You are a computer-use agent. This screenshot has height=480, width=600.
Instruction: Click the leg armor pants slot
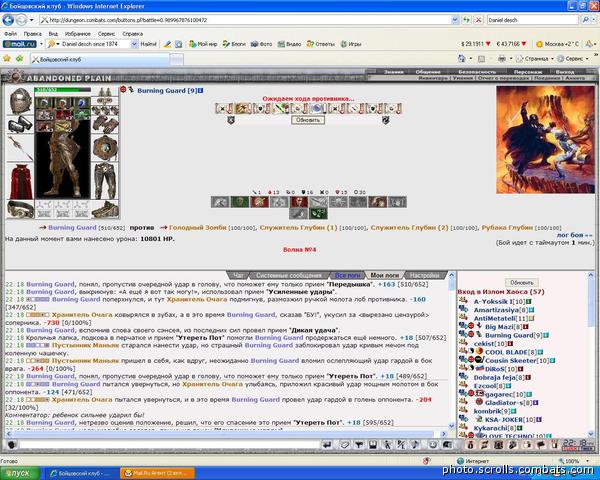coord(105,181)
